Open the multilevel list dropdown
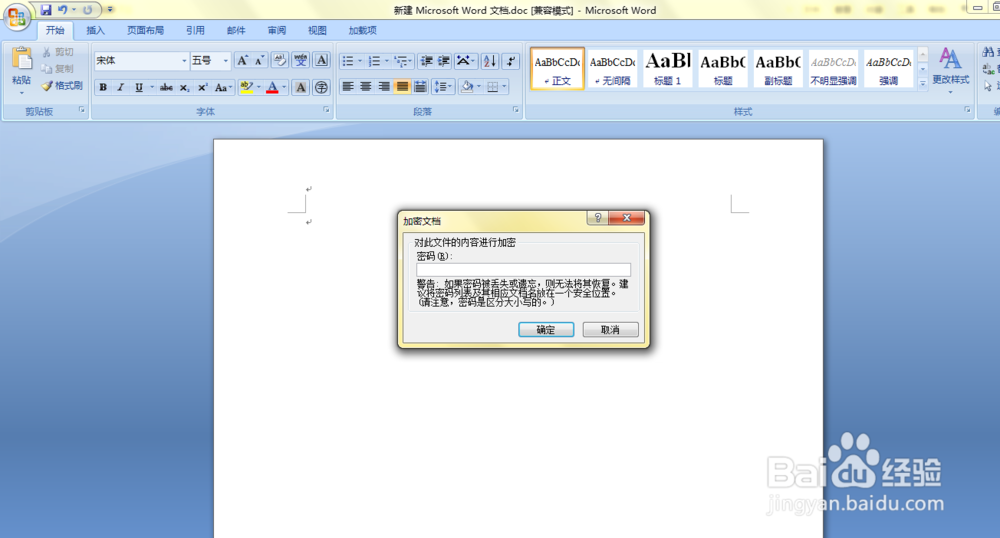Viewport: 1000px width, 538px height. coord(411,61)
